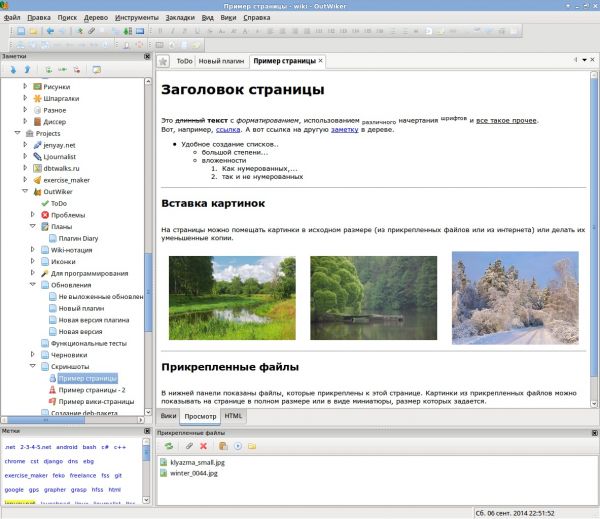
Task: Collapse the Обновления tree node
Action: [32, 285]
